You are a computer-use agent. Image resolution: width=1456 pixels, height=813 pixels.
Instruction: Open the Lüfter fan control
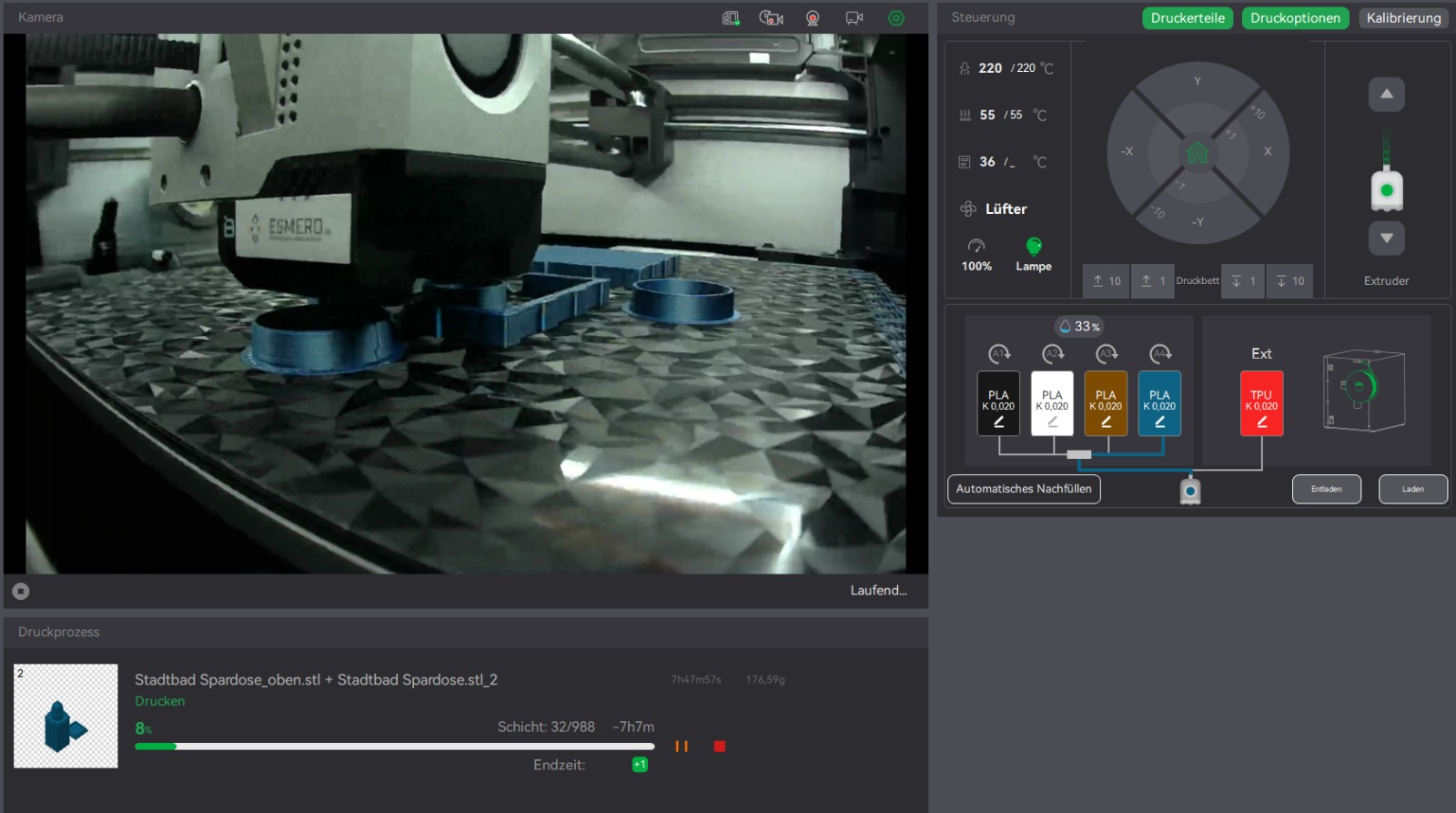(x=994, y=209)
